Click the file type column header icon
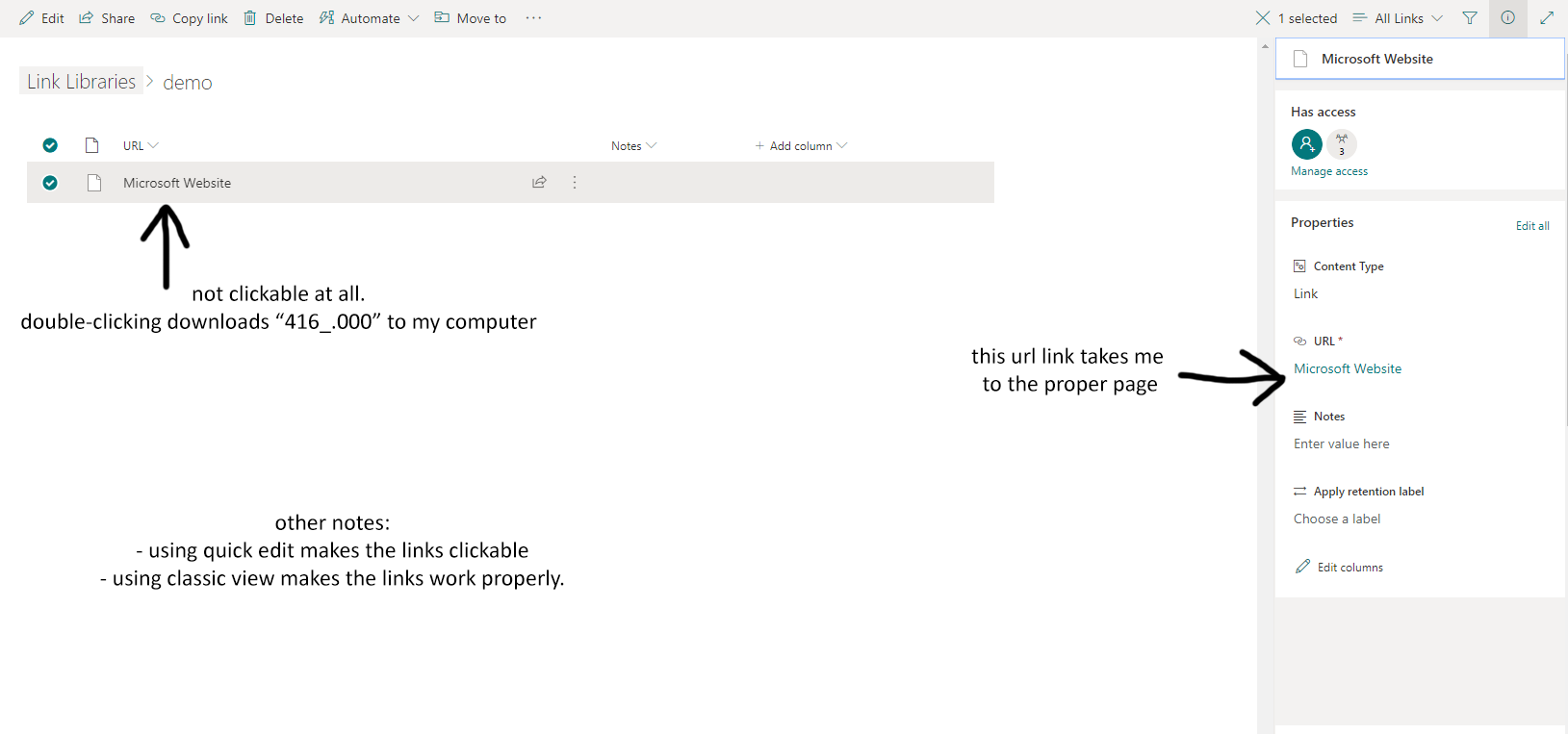The height and width of the screenshot is (734, 1568). pos(92,145)
